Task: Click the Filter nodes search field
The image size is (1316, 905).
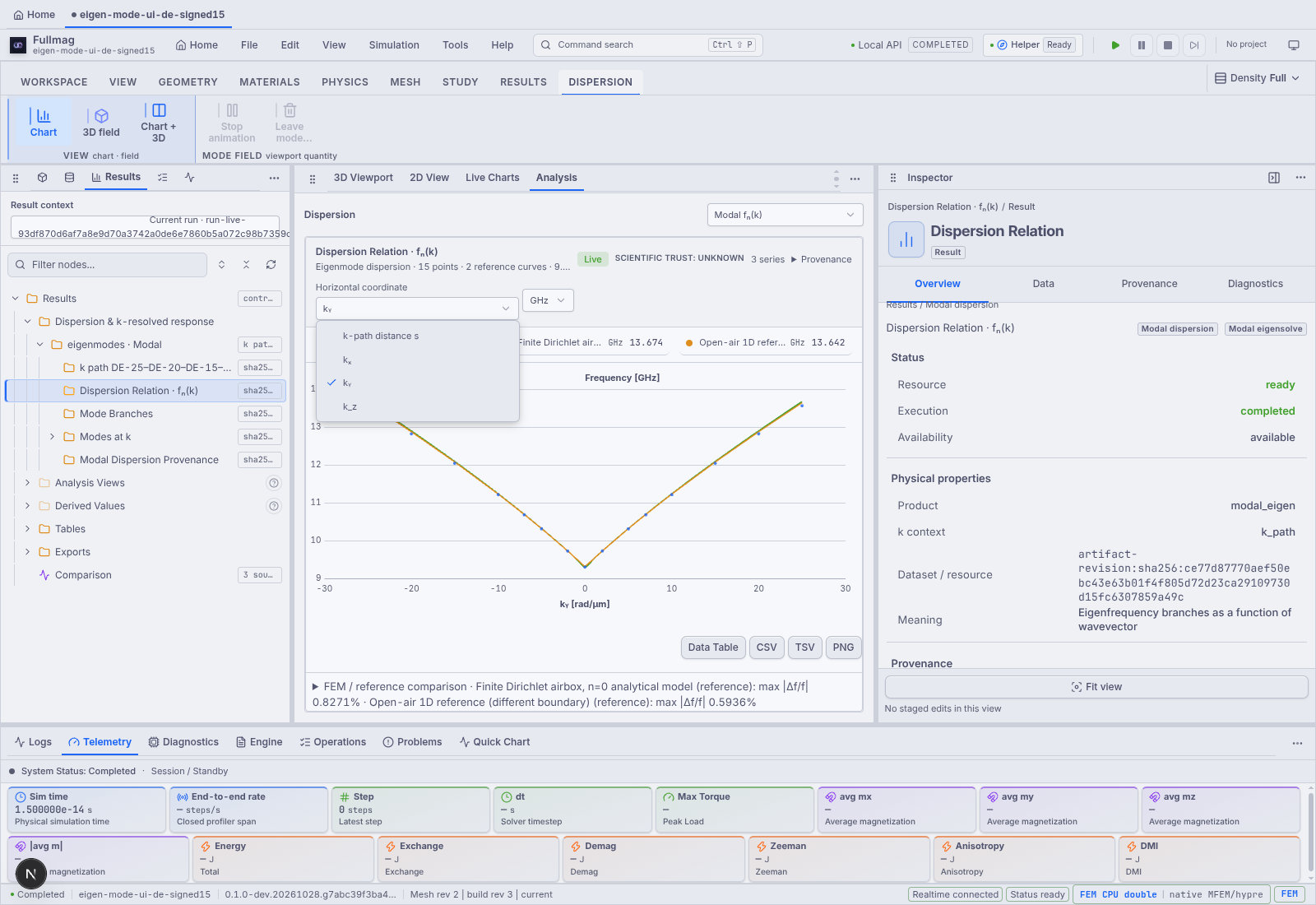Action: [108, 265]
